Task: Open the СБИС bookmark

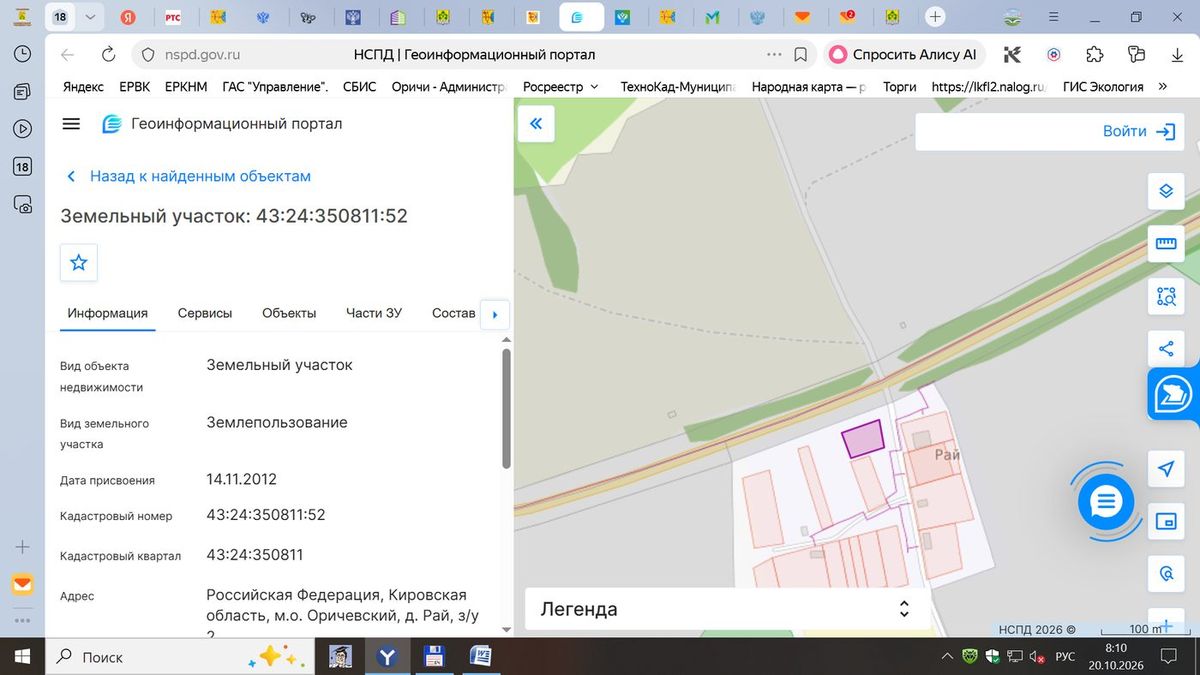Action: tap(359, 87)
